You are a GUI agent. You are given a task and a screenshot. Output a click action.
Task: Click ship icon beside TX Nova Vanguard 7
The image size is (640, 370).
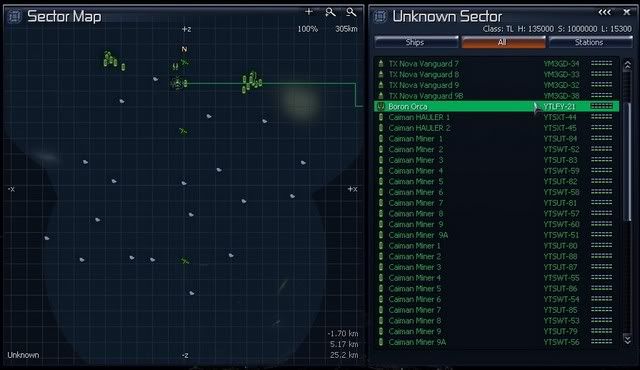pyautogui.click(x=381, y=64)
